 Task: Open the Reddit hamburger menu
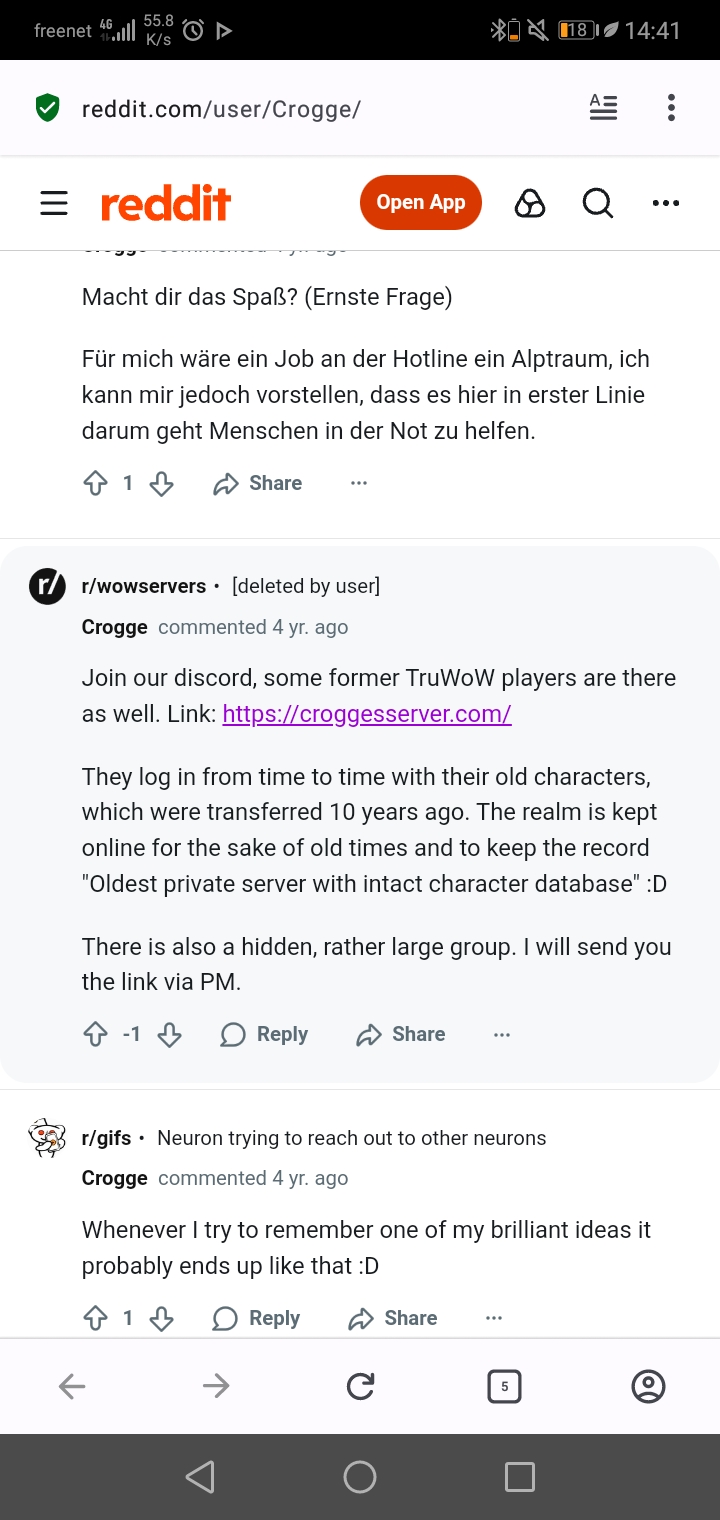click(54, 203)
